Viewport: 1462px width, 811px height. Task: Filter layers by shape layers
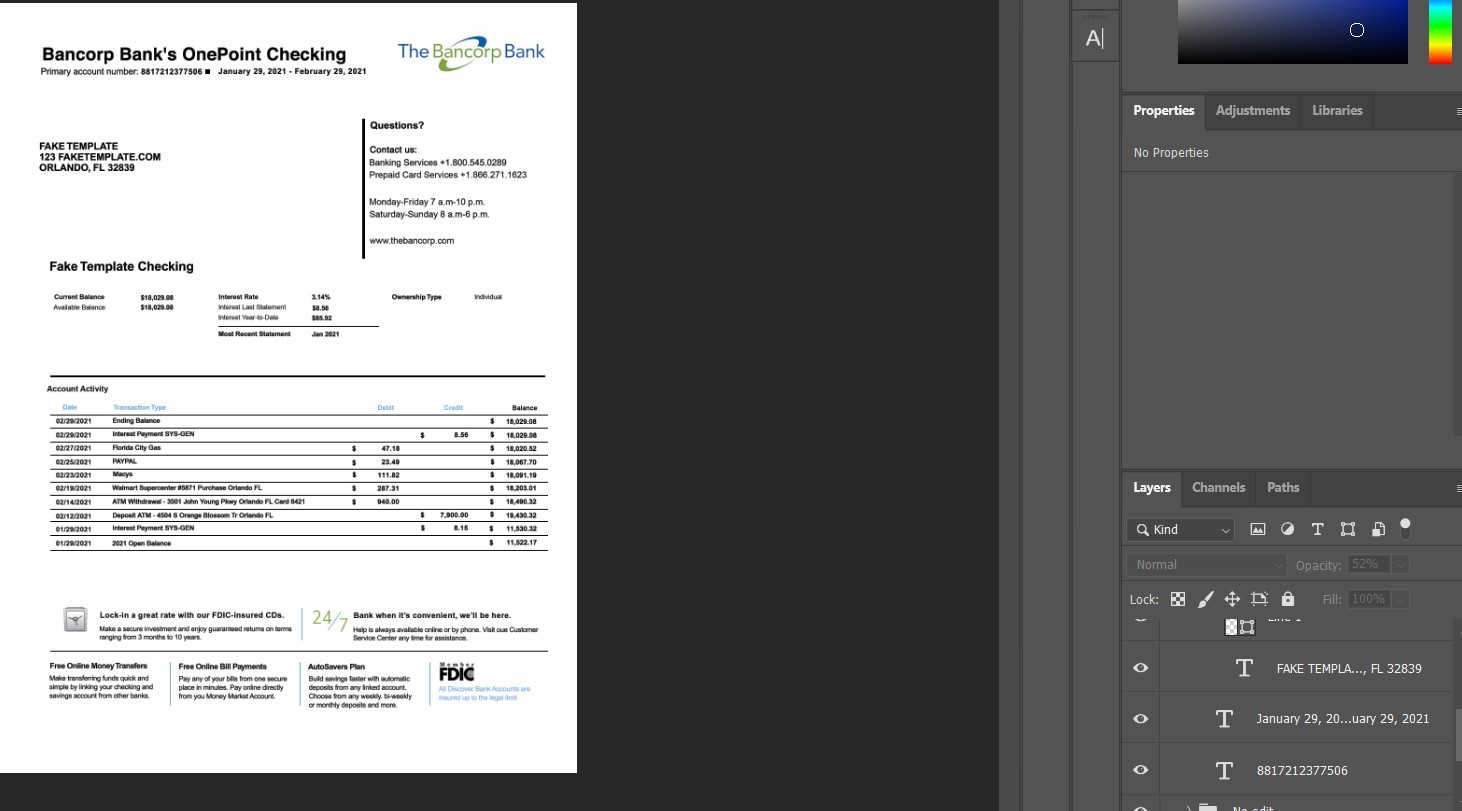[1348, 529]
